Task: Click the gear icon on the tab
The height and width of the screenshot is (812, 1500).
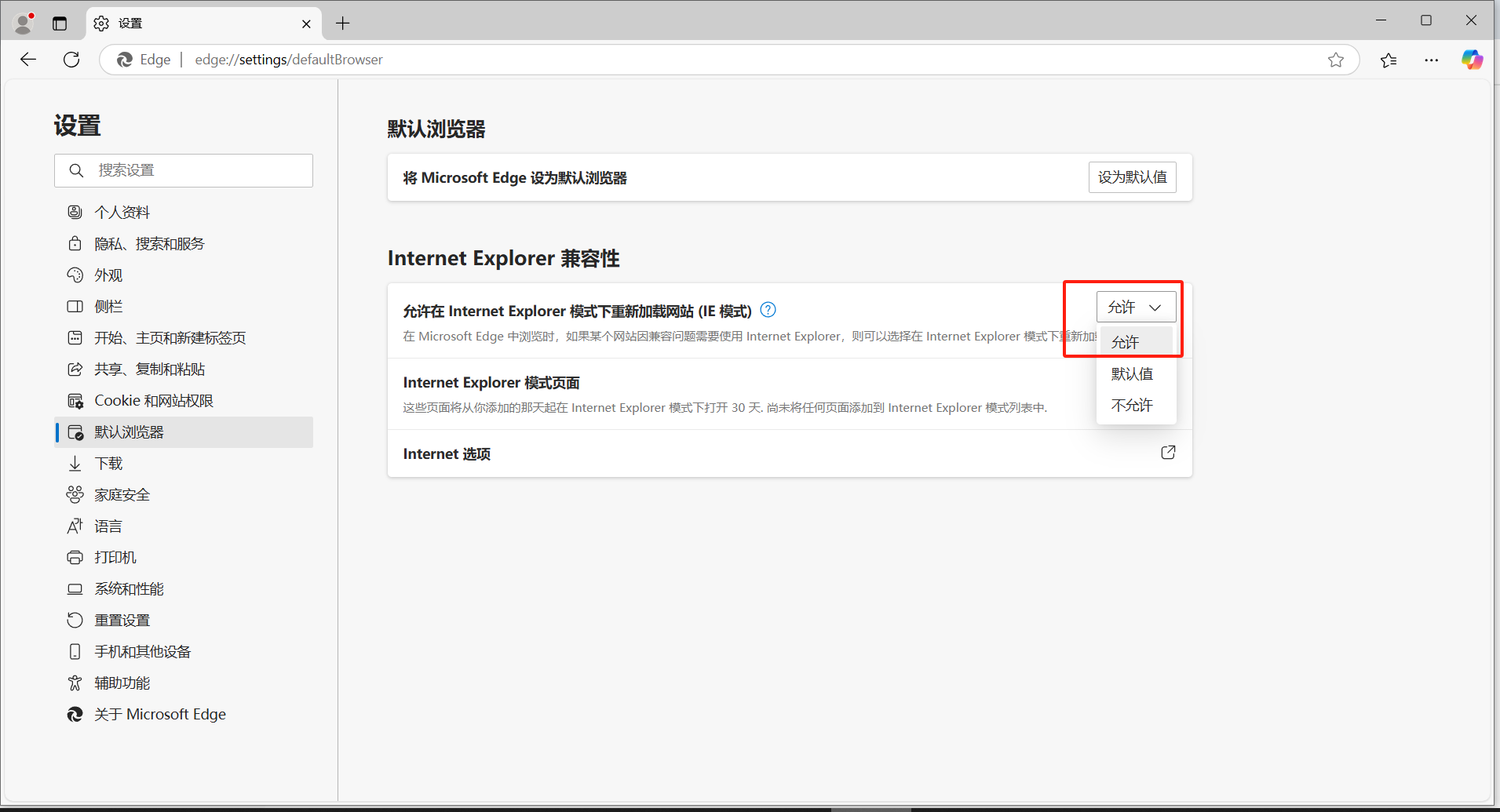Action: (x=101, y=24)
